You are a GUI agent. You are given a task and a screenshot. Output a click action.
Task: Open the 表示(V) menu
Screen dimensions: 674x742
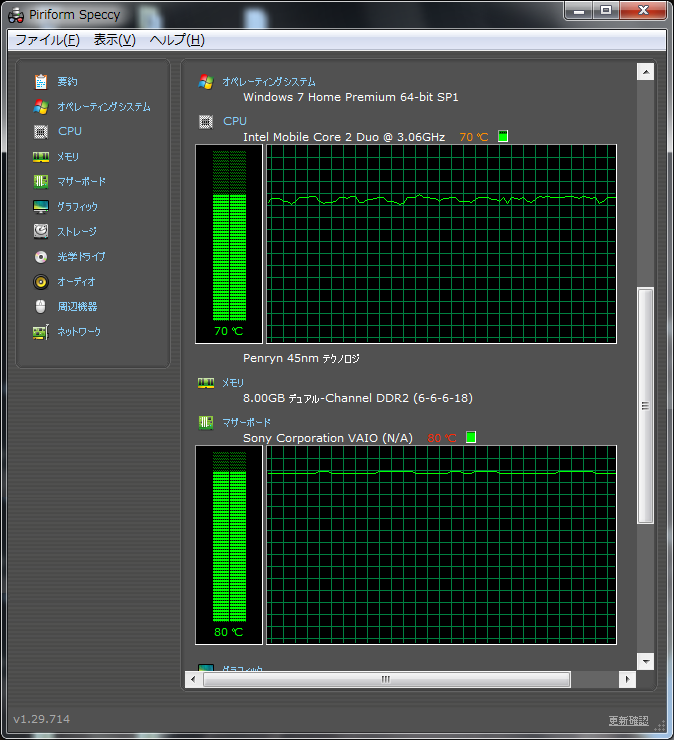click(115, 40)
